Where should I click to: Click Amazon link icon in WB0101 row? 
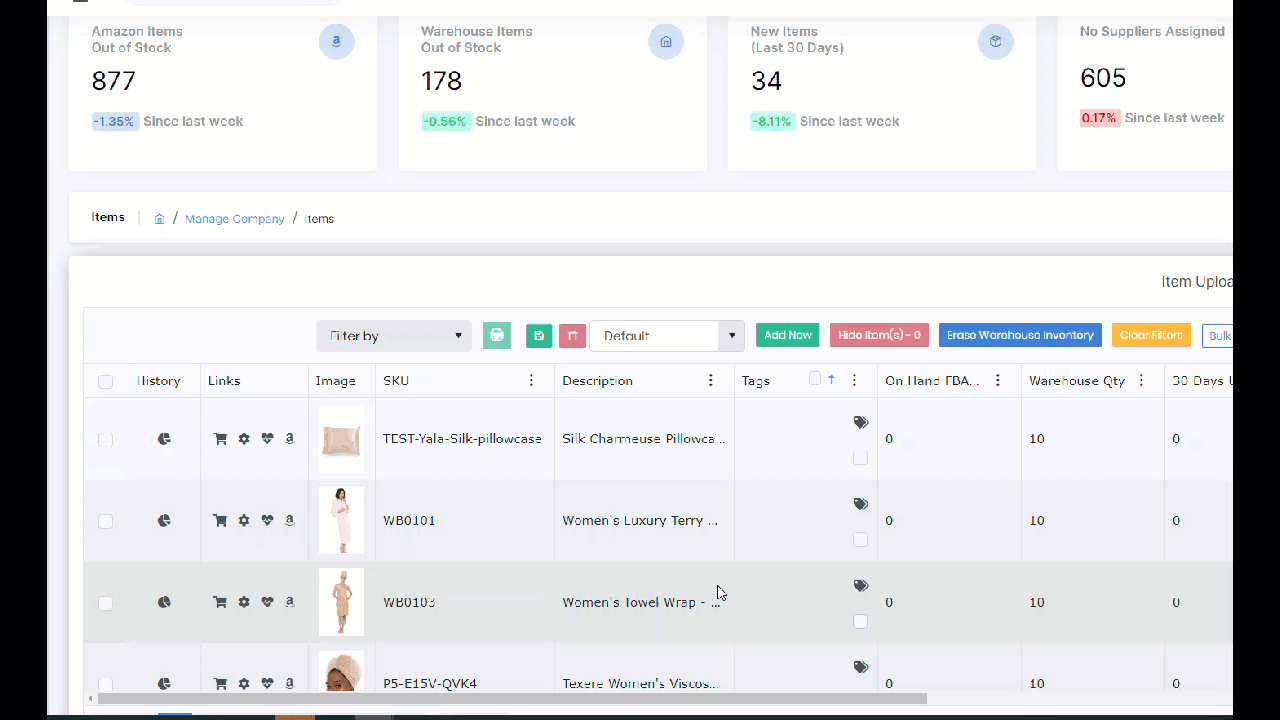click(290, 521)
